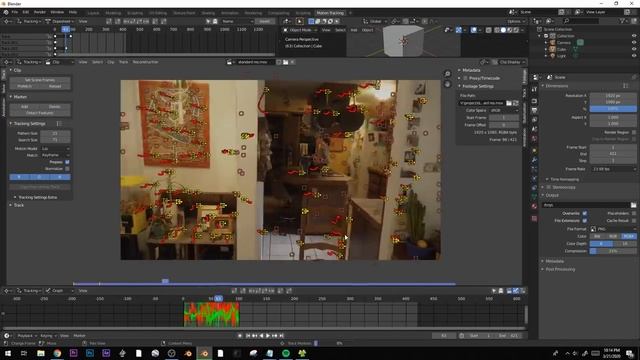The width and height of the screenshot is (640, 360).
Task: Click the play animation button
Action: click(268, 336)
